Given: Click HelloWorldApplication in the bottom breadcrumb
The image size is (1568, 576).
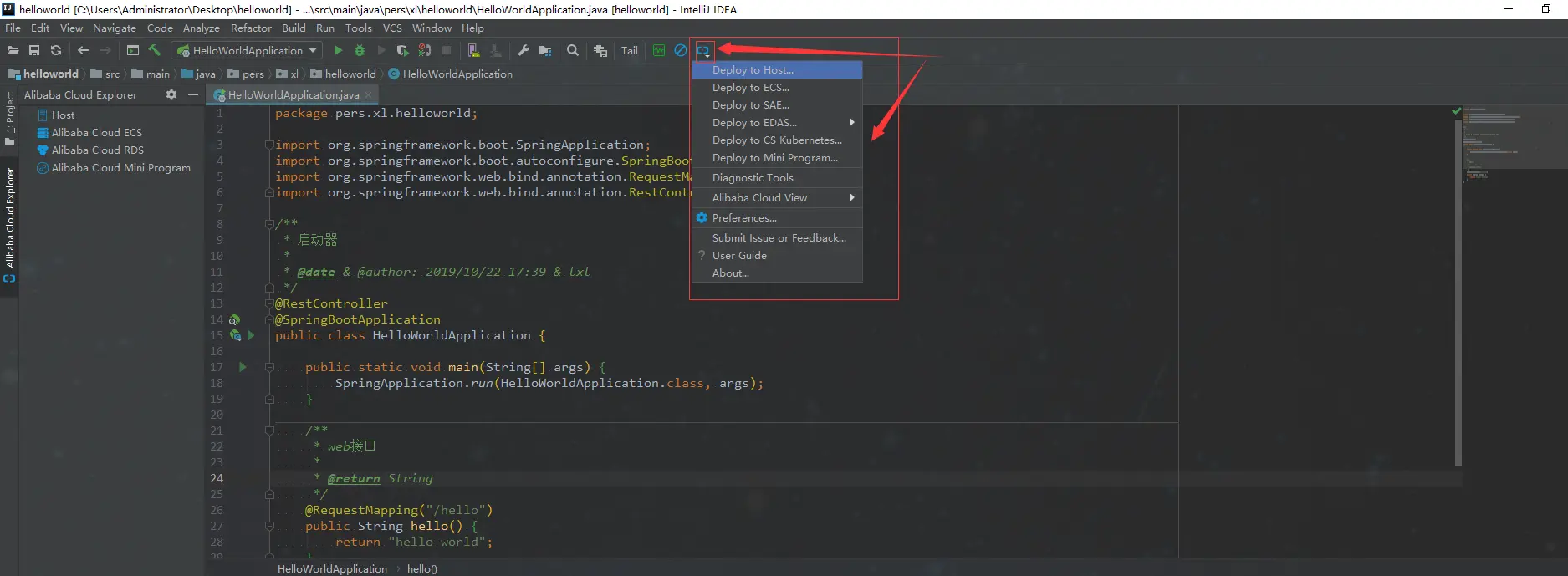Looking at the screenshot, I should point(332,569).
